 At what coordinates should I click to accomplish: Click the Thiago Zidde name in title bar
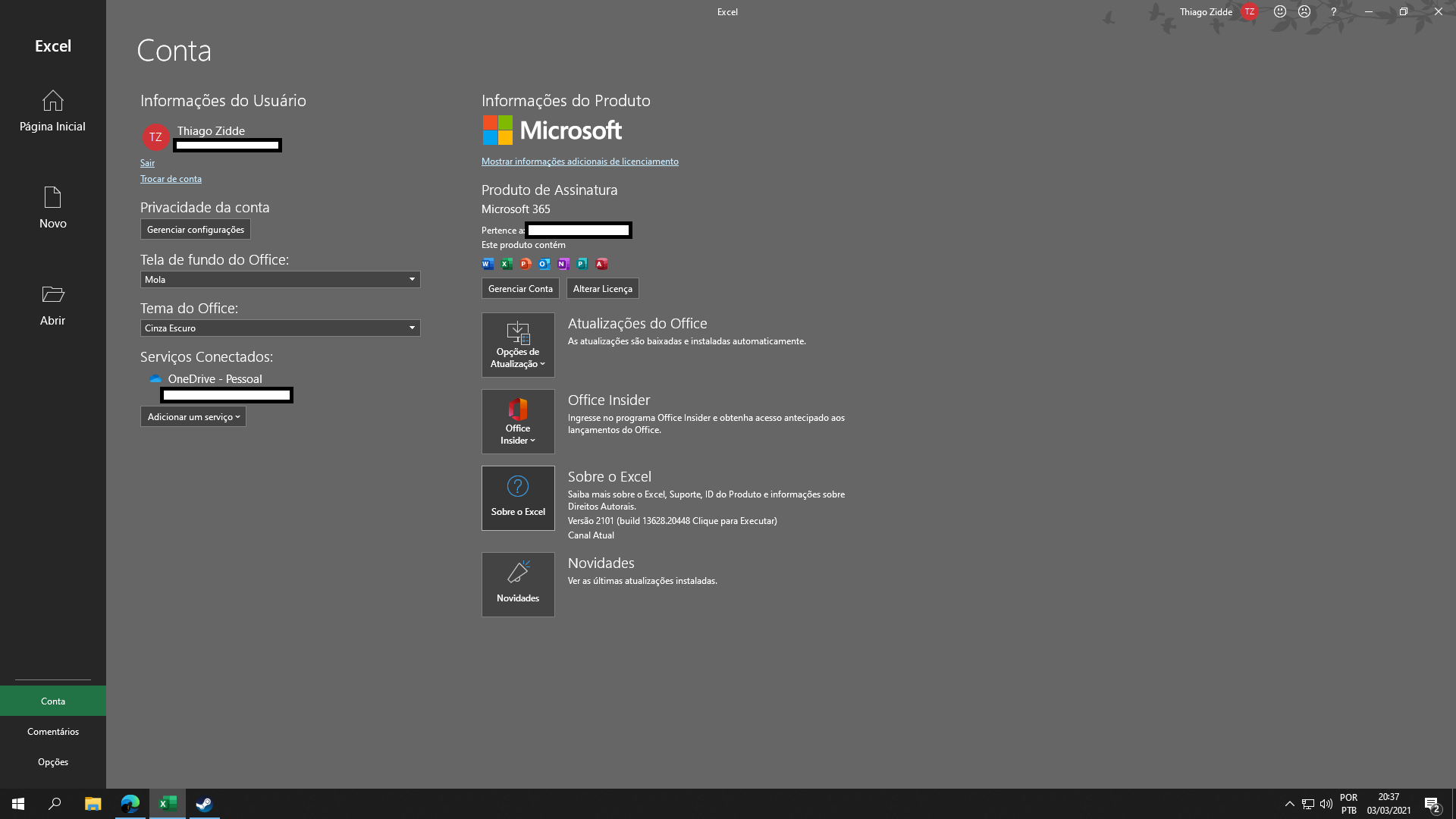coord(1206,11)
